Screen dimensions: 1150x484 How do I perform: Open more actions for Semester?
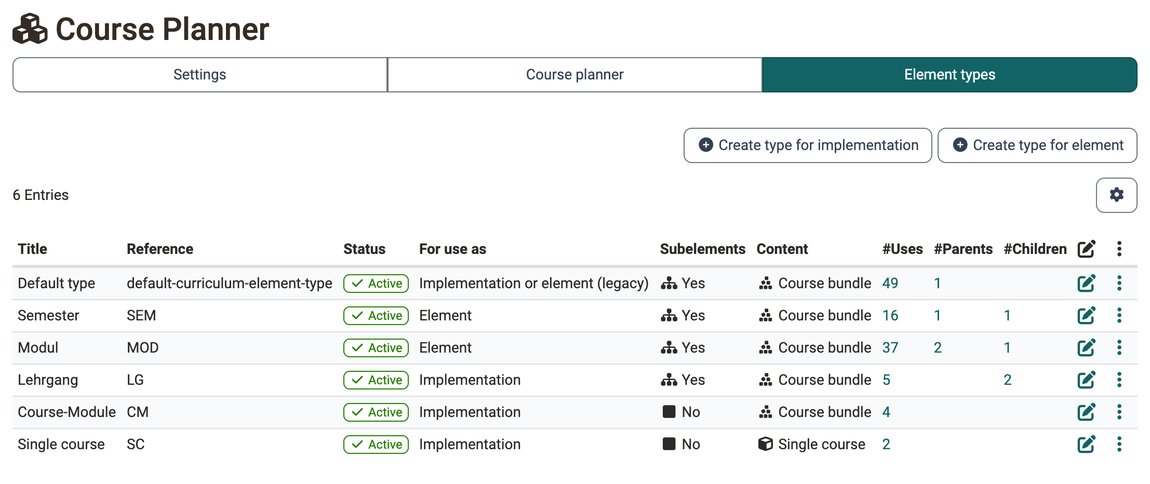1119,315
